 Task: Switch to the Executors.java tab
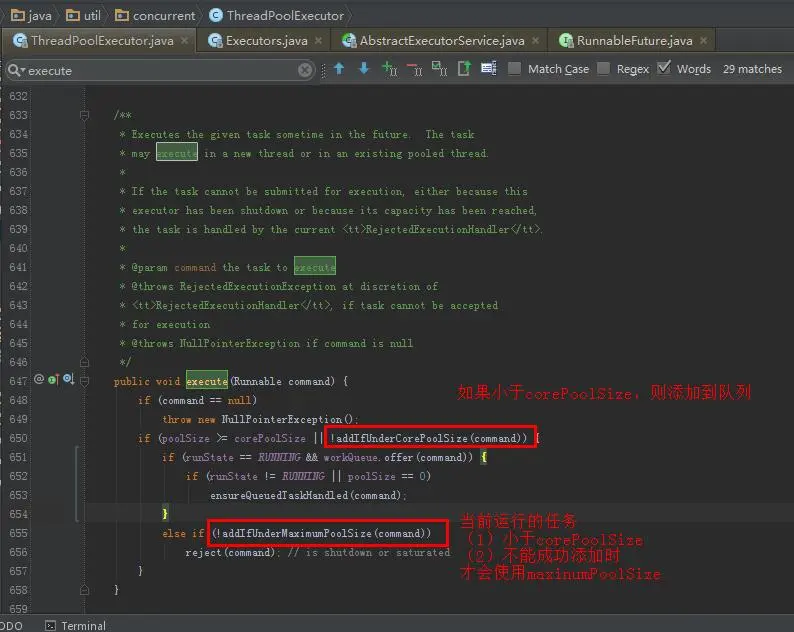[x=265, y=41]
